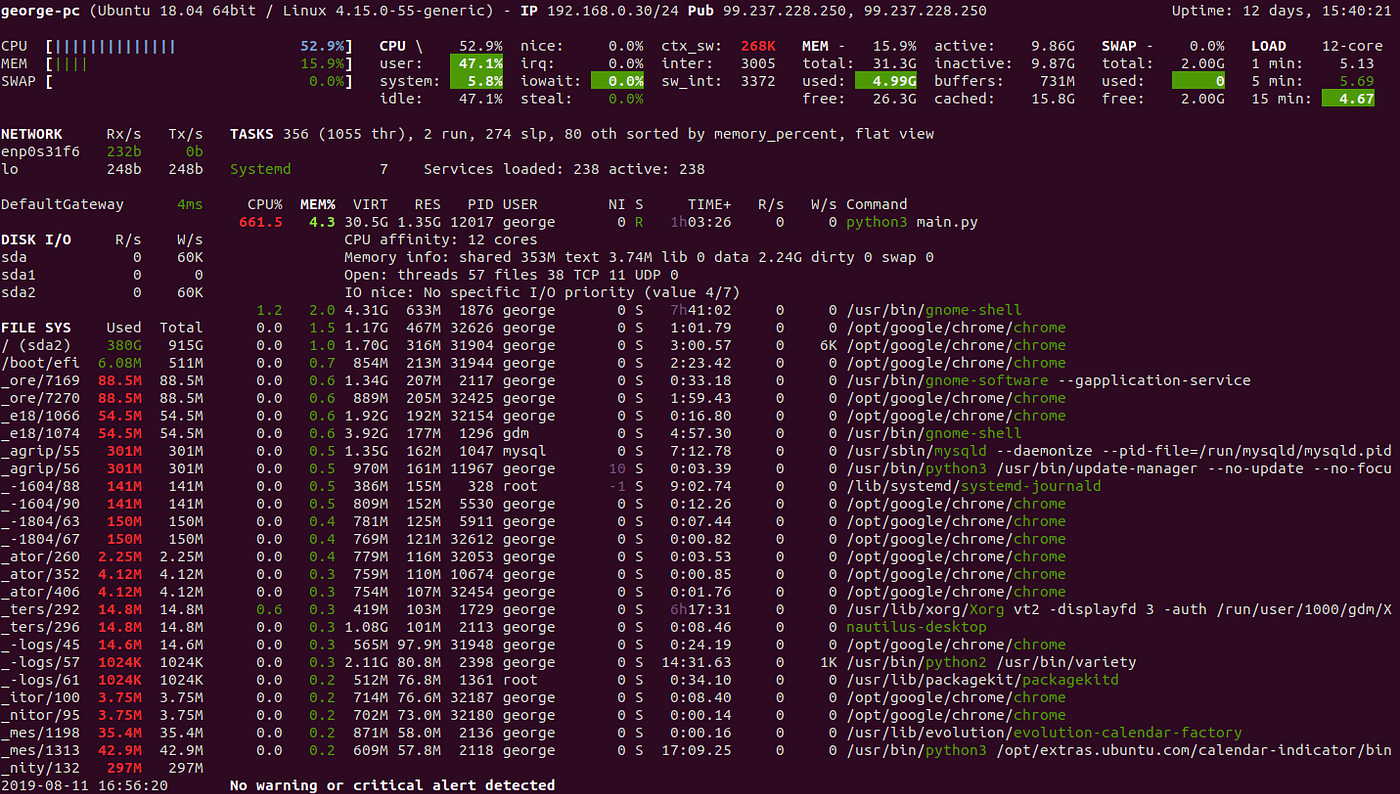Viewport: 1400px width, 794px height.
Task: Select the enp0s31f6 network interface row
Action: [102, 152]
